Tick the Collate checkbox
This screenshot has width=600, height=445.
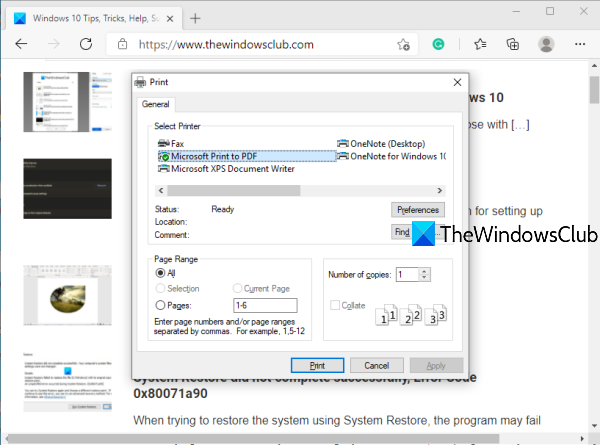335,305
